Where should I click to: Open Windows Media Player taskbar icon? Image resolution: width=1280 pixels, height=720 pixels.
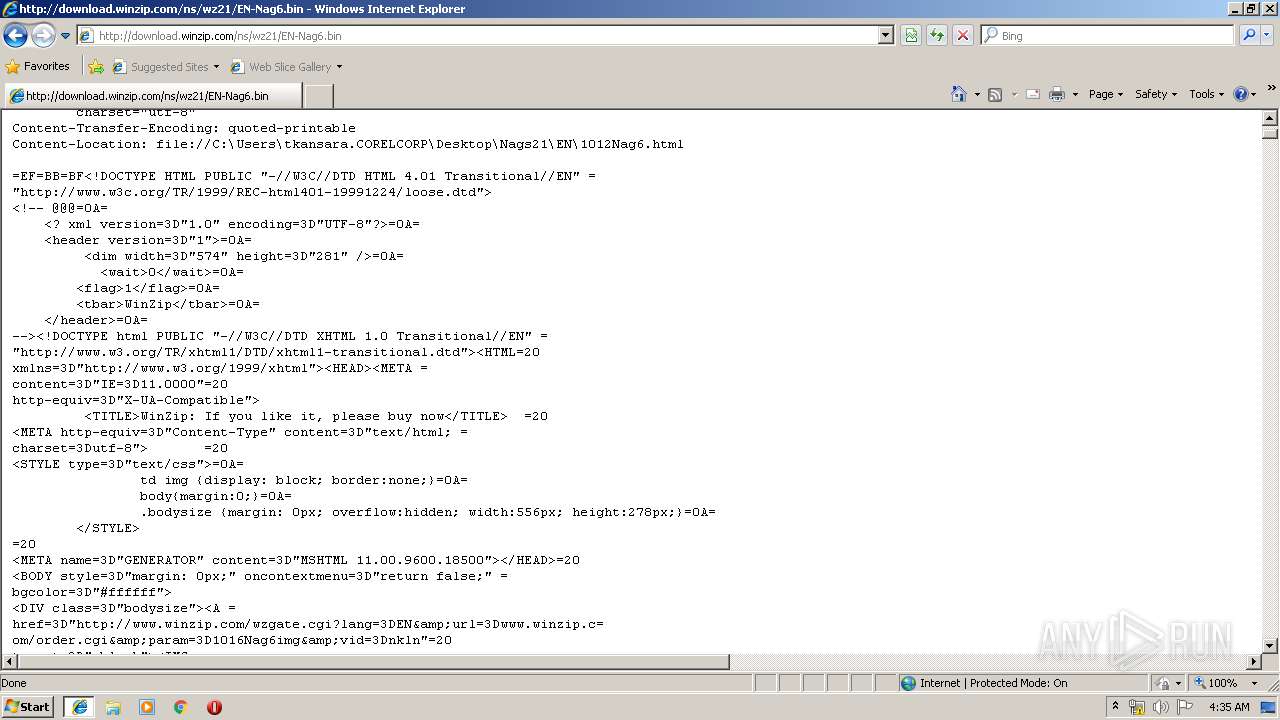click(x=147, y=707)
